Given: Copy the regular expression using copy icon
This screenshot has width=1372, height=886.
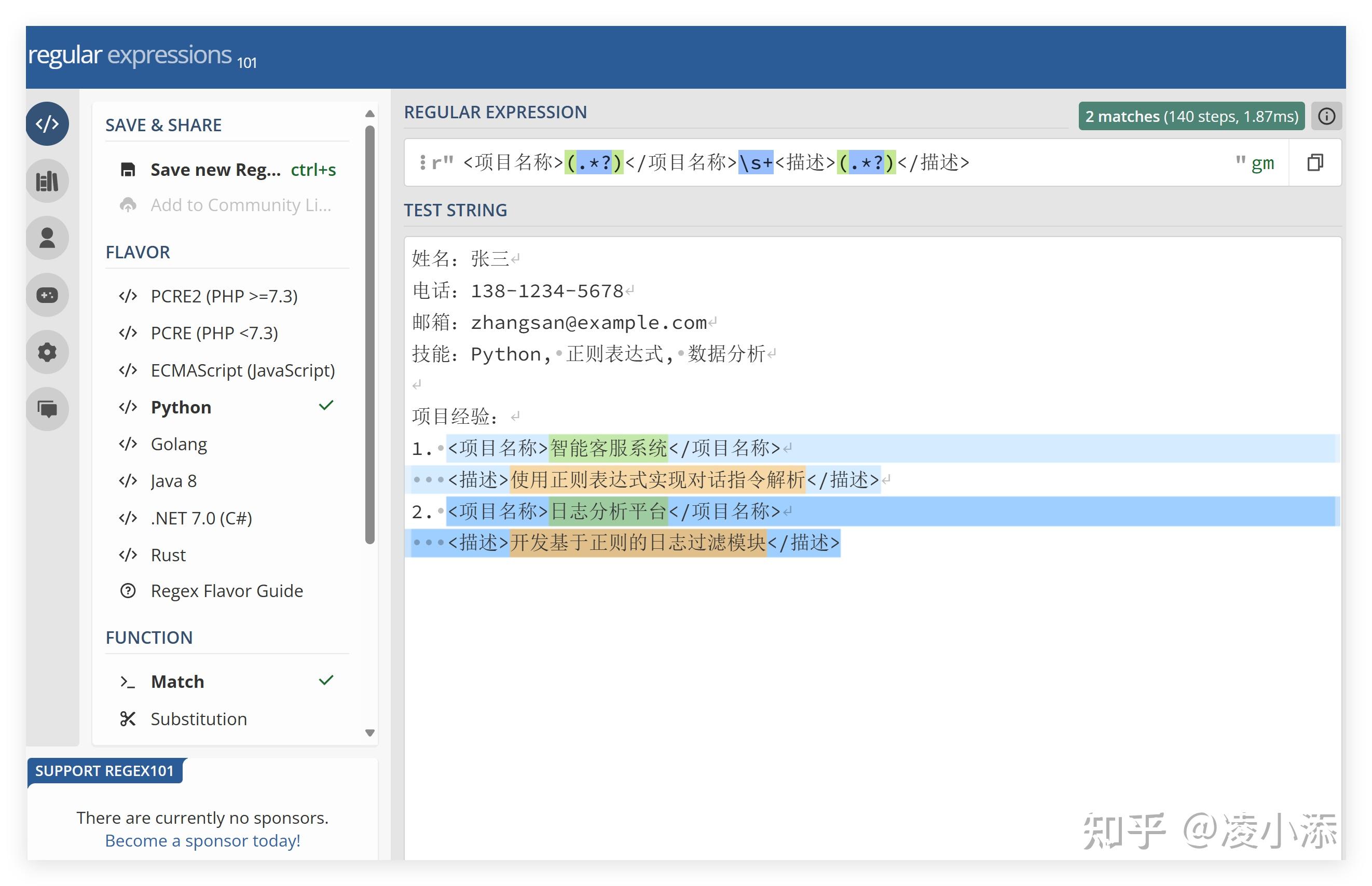Looking at the screenshot, I should point(1315,162).
